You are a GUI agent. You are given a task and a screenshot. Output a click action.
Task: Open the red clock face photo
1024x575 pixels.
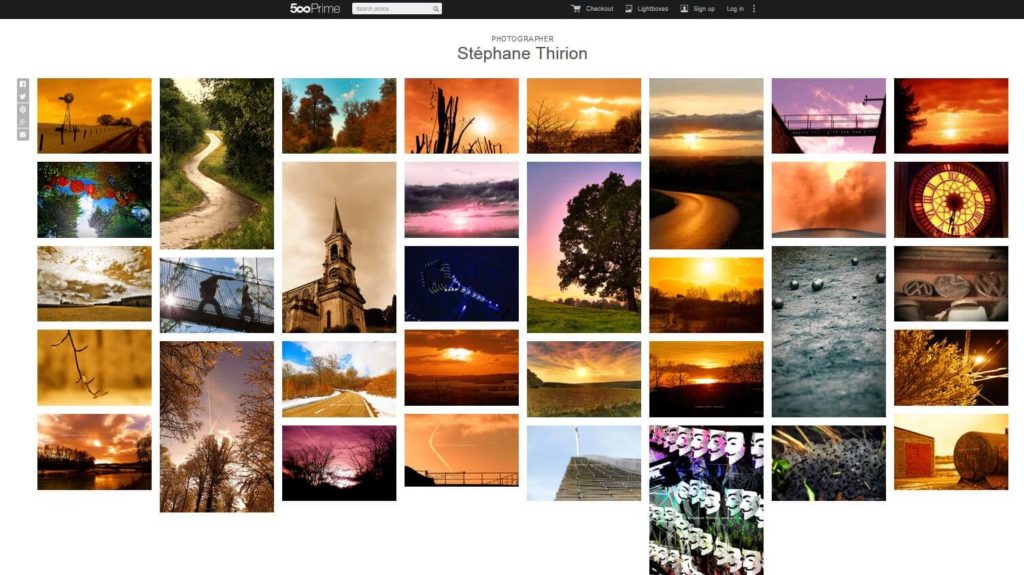(951, 199)
